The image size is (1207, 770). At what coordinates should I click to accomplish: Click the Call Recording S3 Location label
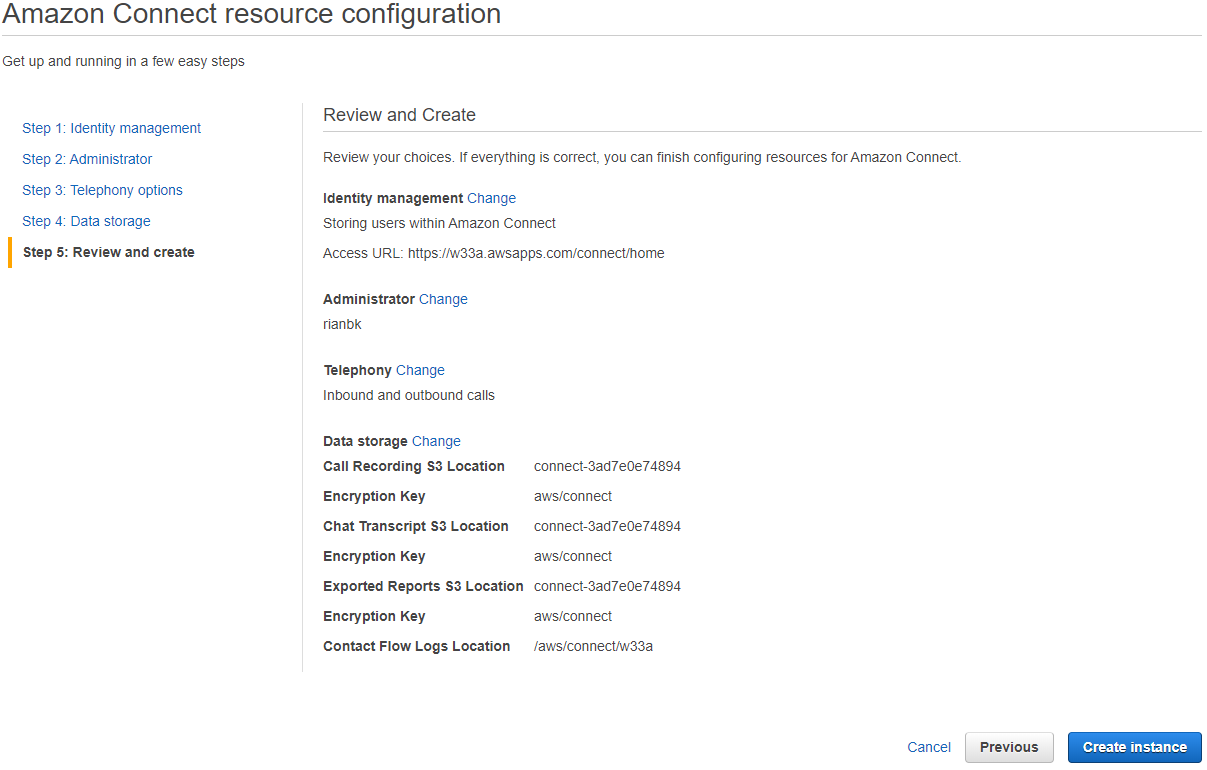(414, 466)
